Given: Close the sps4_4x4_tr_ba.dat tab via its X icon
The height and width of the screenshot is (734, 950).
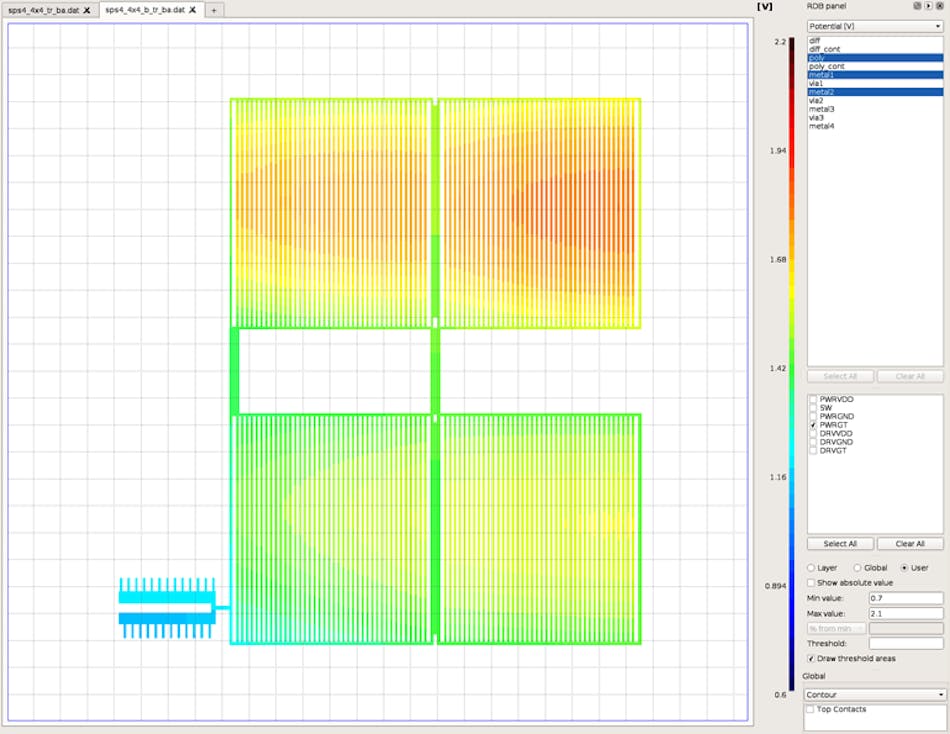Looking at the screenshot, I should pyautogui.click(x=86, y=9).
